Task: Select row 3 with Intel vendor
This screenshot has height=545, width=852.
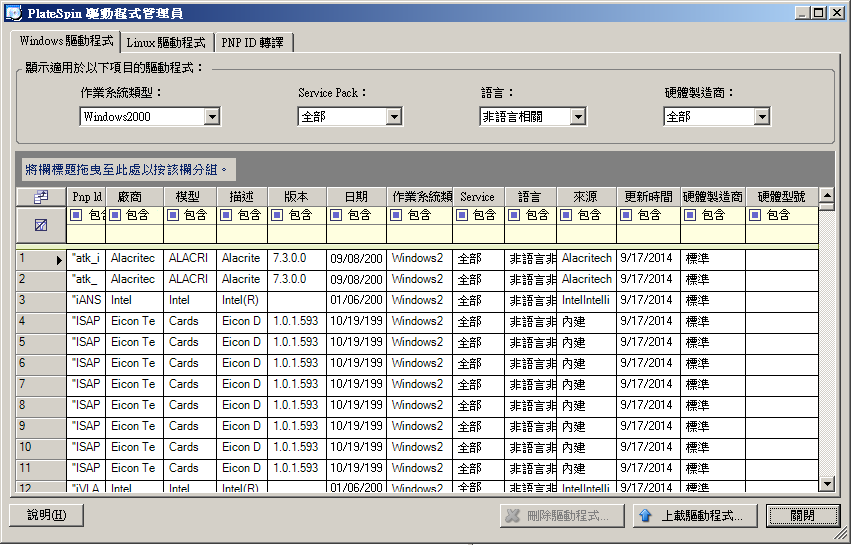Action: pyautogui.click(x=41, y=300)
